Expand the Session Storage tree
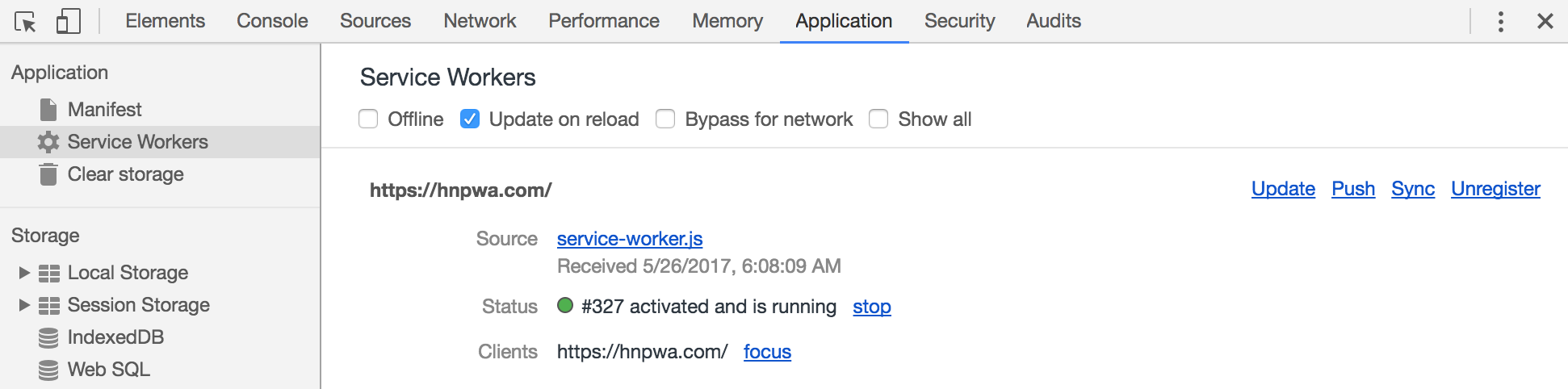 coord(24,305)
